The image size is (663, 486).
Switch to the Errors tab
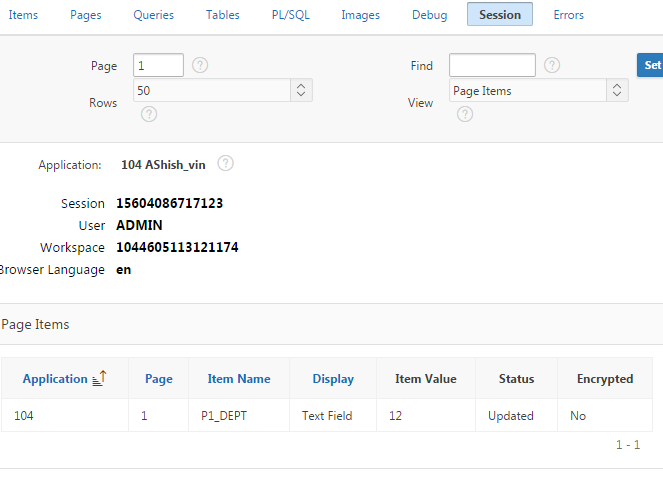(x=568, y=15)
